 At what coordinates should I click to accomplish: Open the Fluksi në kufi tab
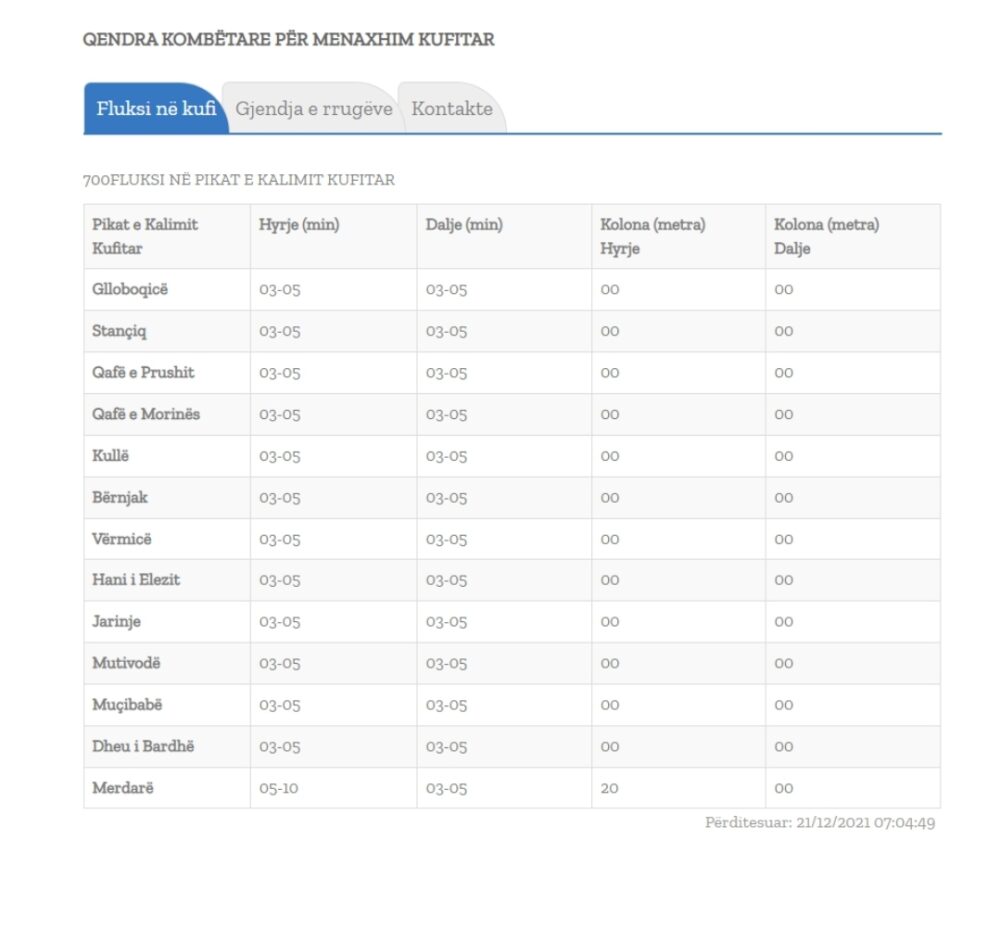pos(156,108)
